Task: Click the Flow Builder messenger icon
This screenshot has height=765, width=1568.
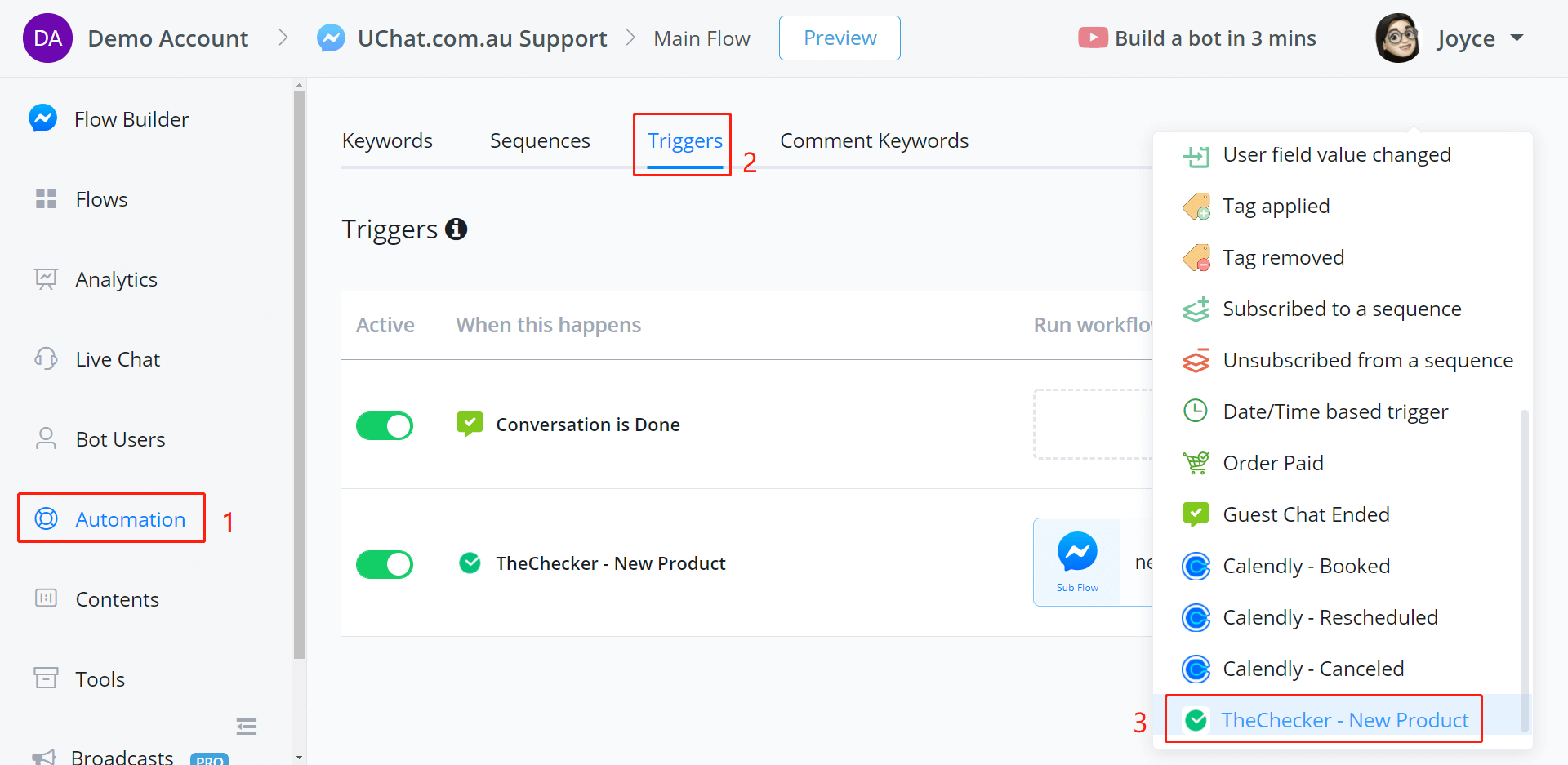Action: click(x=43, y=118)
